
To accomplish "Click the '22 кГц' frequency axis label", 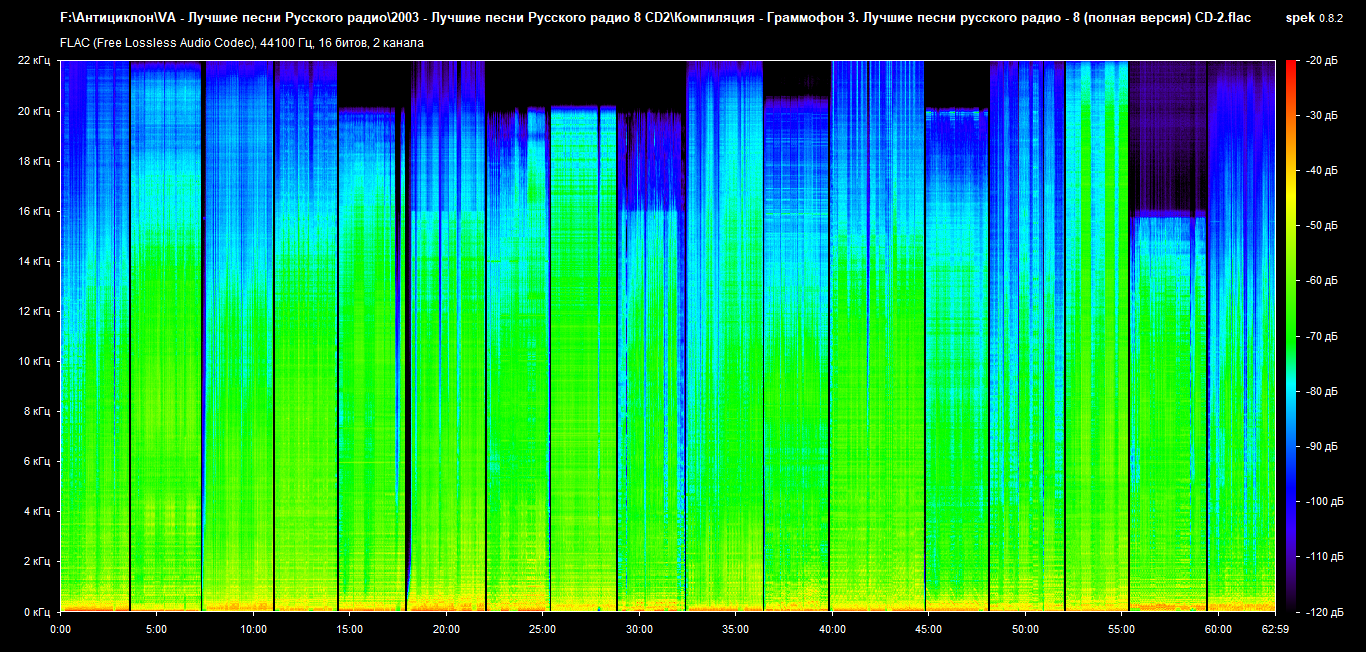I will tap(33, 61).
